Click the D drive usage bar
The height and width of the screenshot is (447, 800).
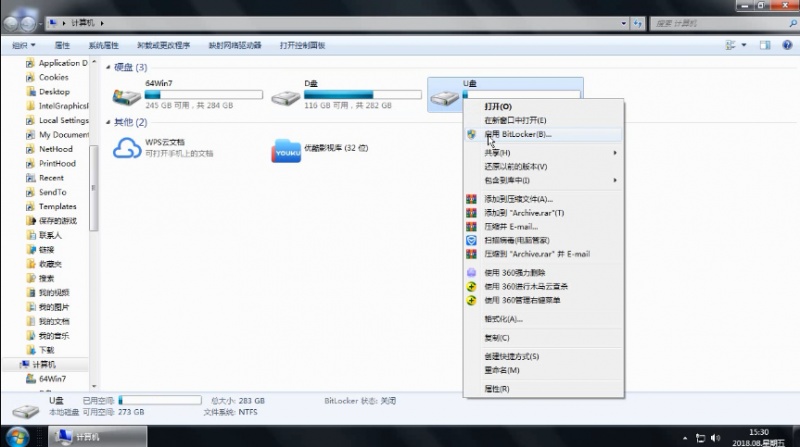363,94
